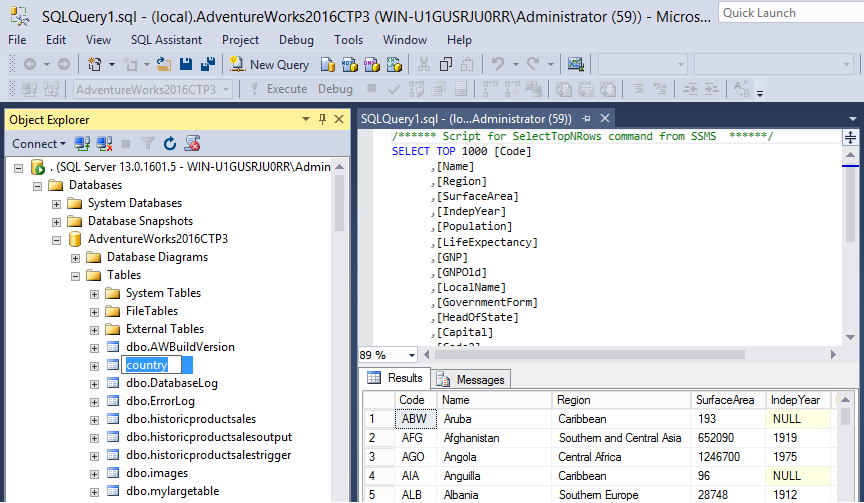Click Connect Object Explorer icon
The height and width of the screenshot is (503, 864).
(x=82, y=144)
